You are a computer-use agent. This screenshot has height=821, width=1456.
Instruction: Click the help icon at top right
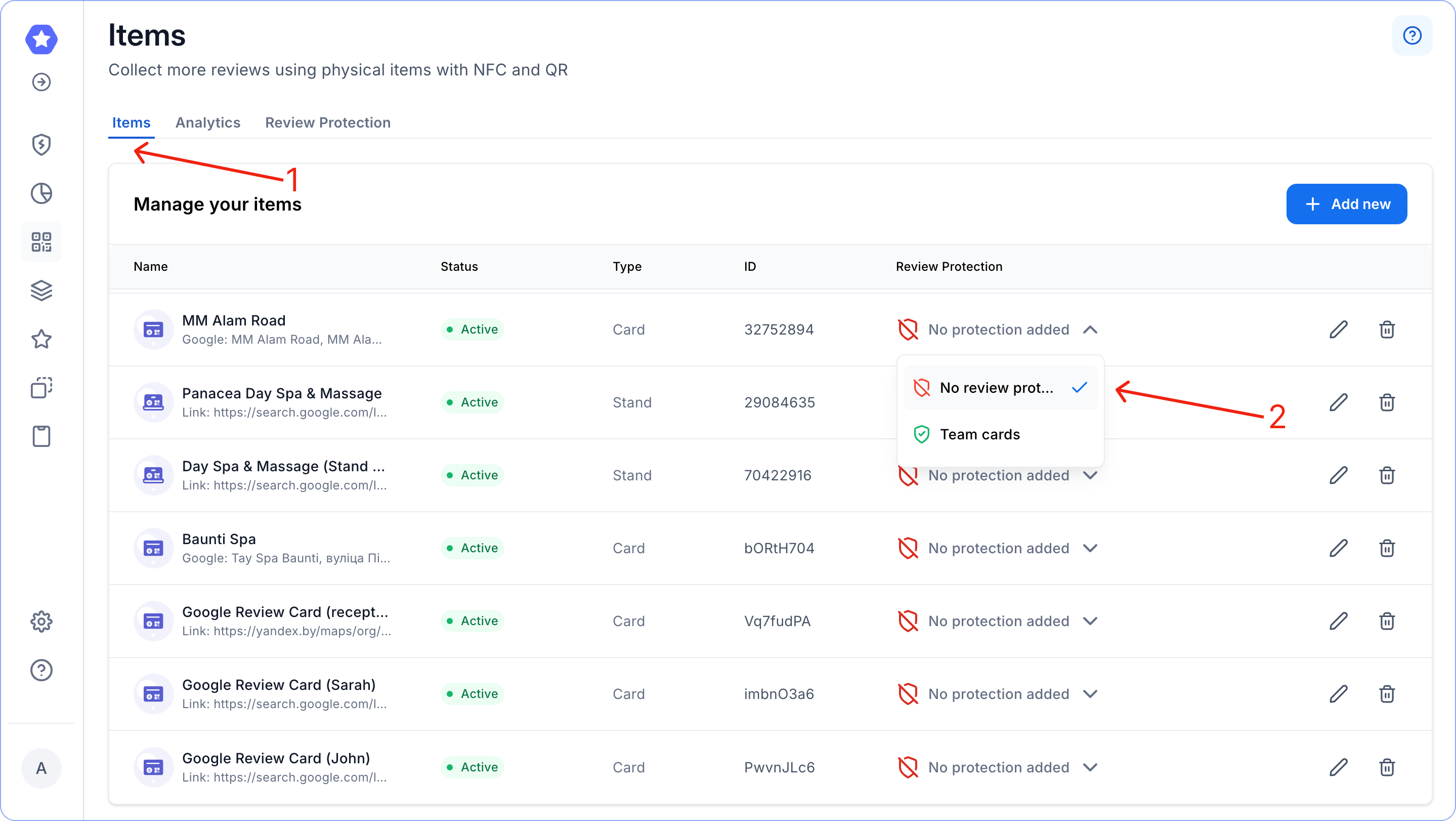(x=1411, y=35)
